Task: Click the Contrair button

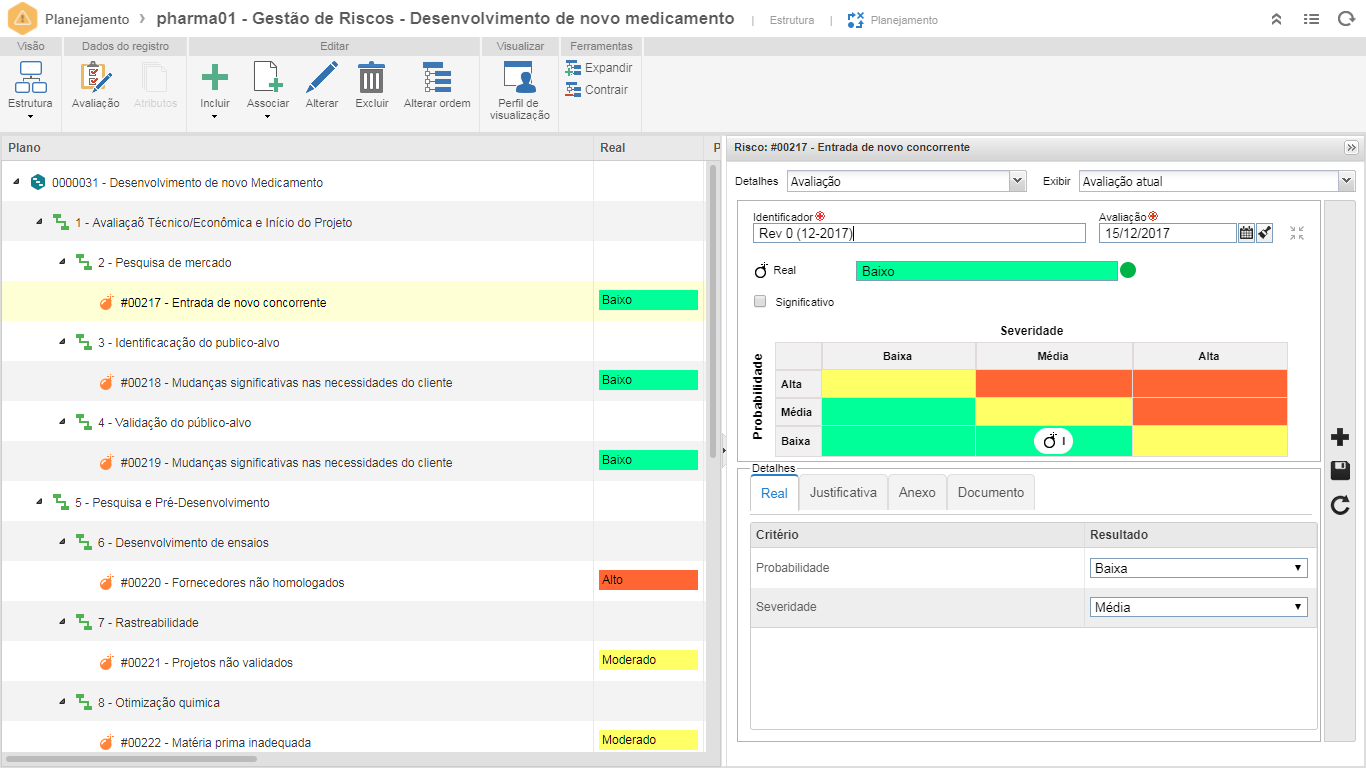Action: [x=597, y=90]
